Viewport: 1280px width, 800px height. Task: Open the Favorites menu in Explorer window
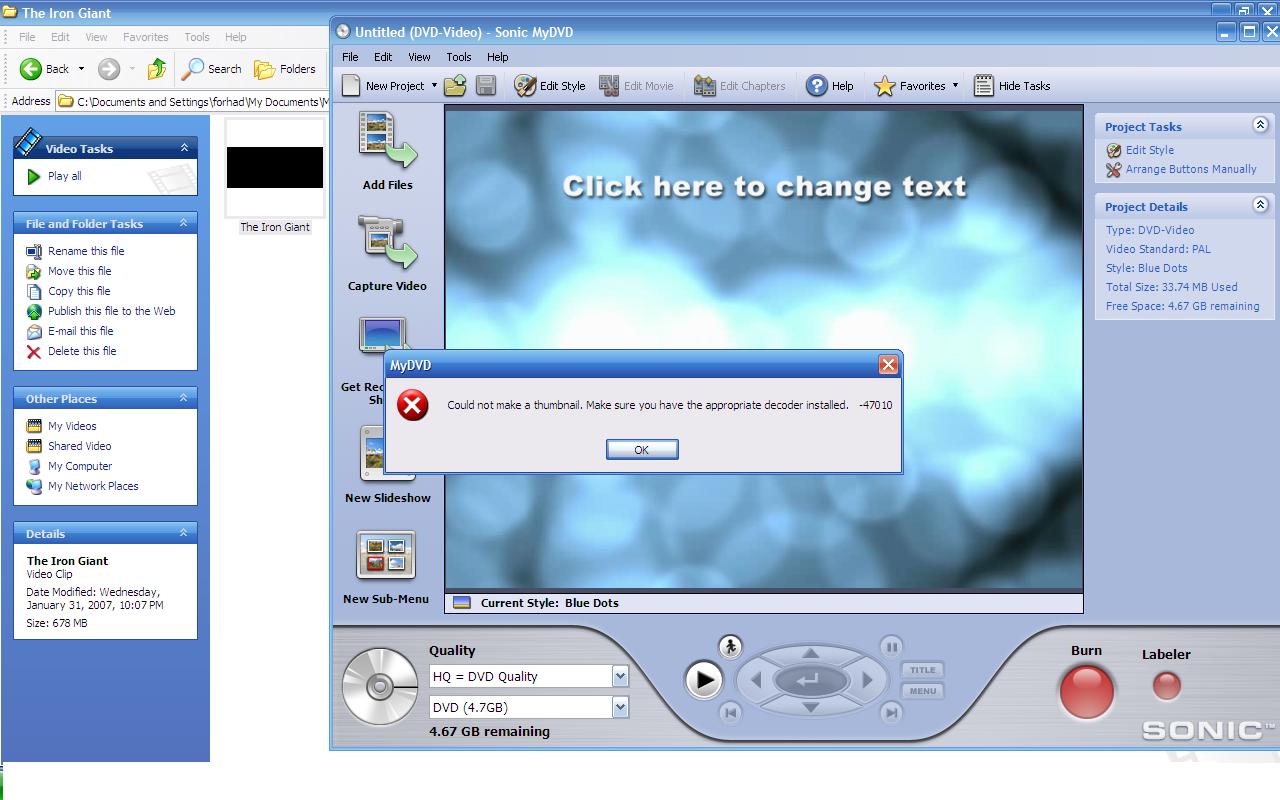pos(146,37)
